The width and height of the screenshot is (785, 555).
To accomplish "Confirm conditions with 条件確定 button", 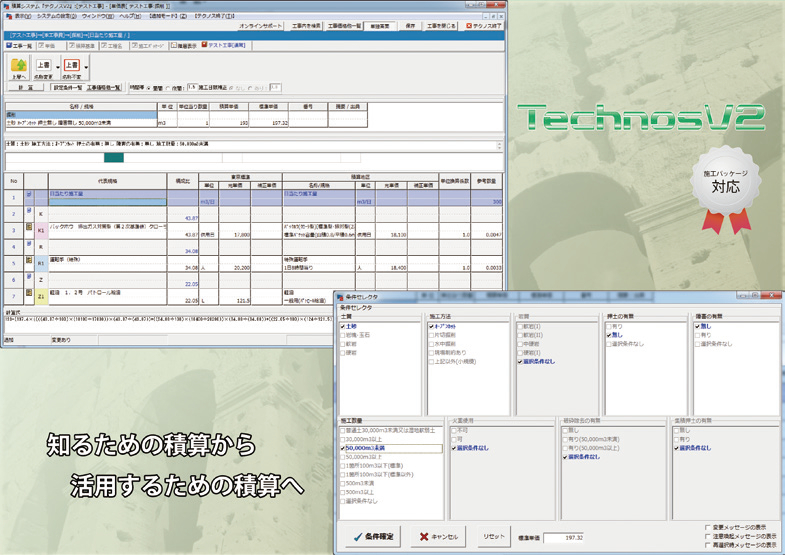I will tap(373, 536).
